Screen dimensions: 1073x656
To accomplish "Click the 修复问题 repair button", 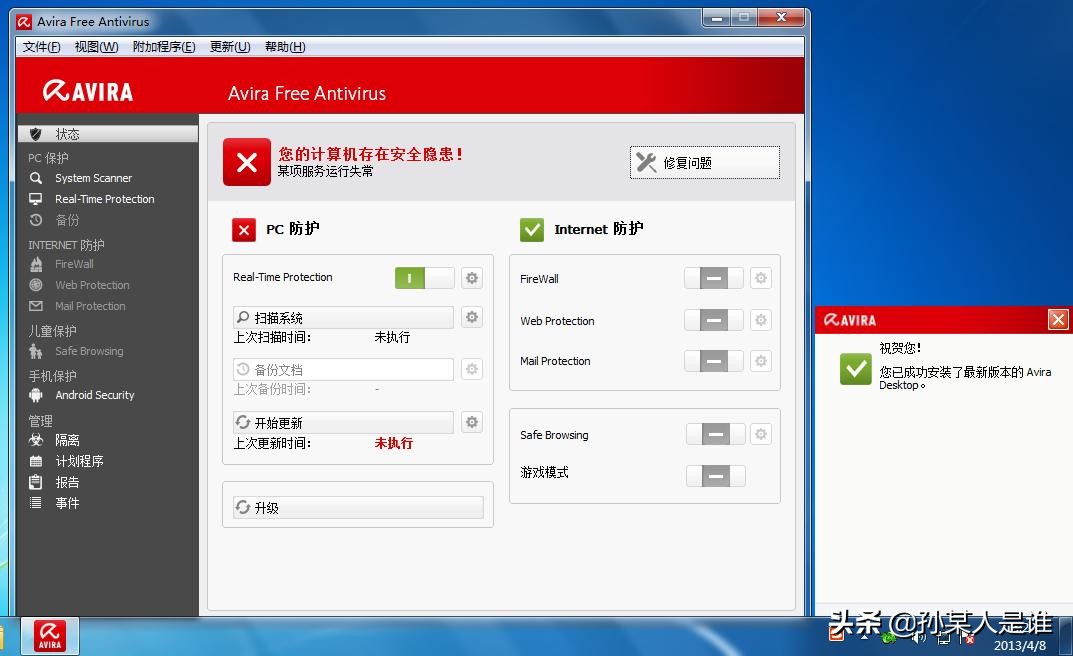I will (704, 162).
